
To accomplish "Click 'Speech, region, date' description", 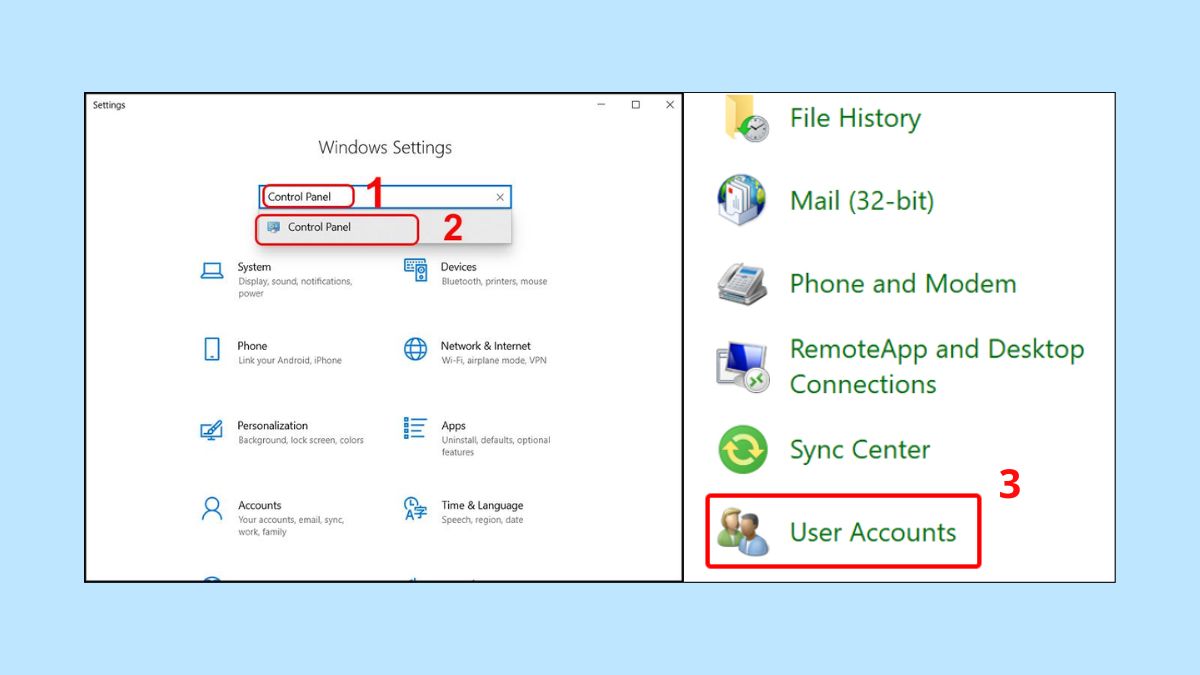I will (482, 520).
